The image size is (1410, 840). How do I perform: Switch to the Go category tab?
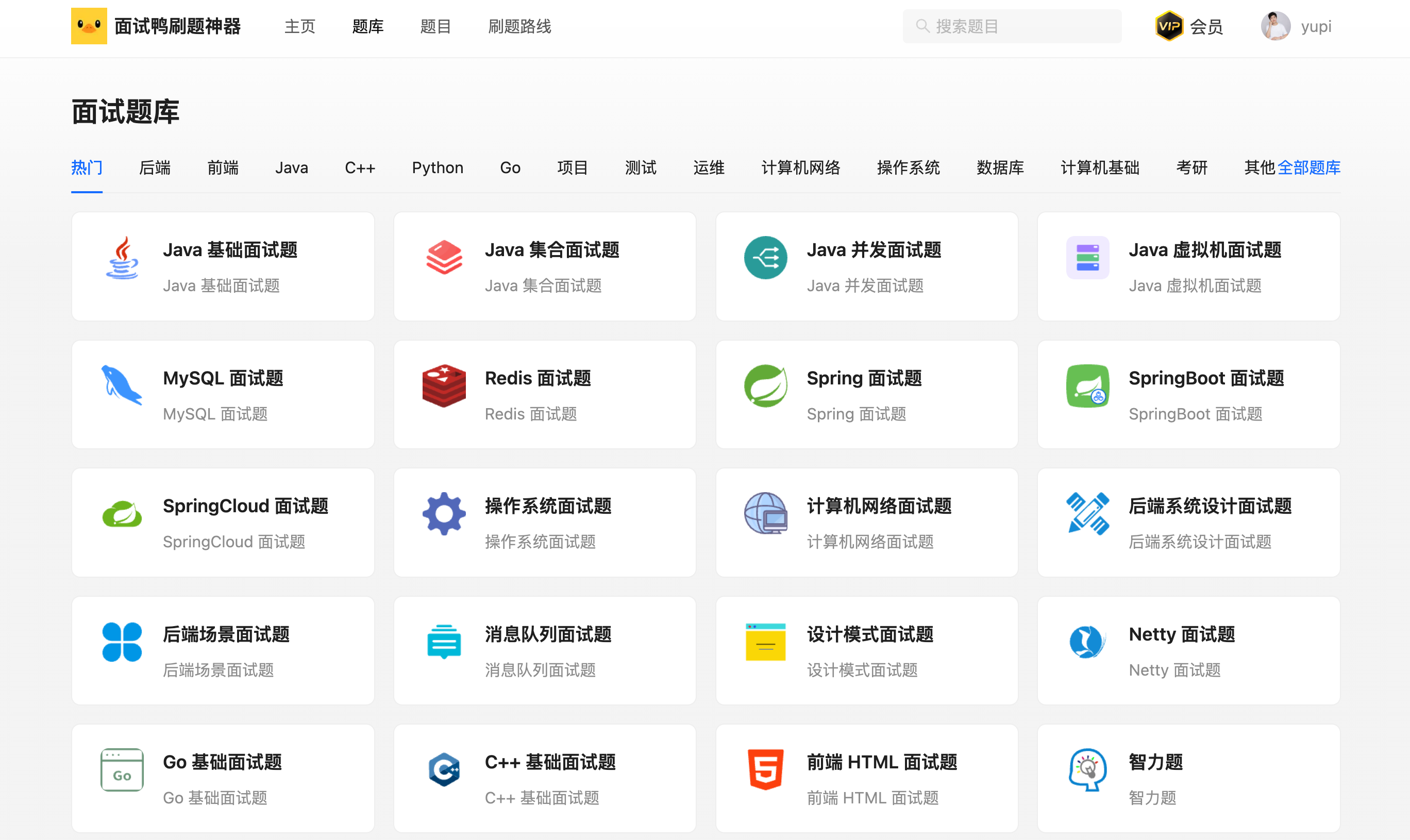(x=510, y=167)
